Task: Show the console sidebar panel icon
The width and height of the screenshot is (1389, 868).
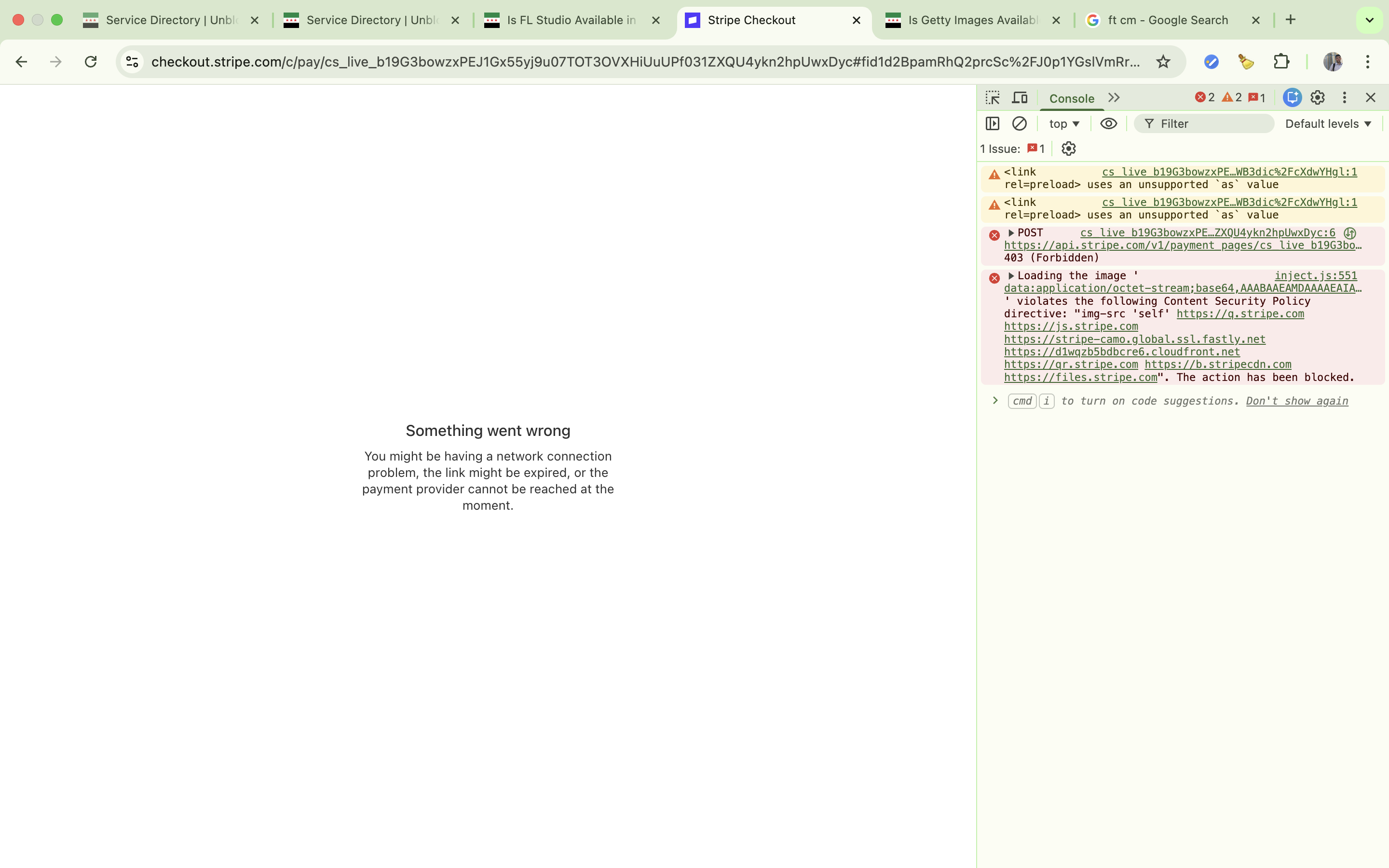Action: [993, 123]
